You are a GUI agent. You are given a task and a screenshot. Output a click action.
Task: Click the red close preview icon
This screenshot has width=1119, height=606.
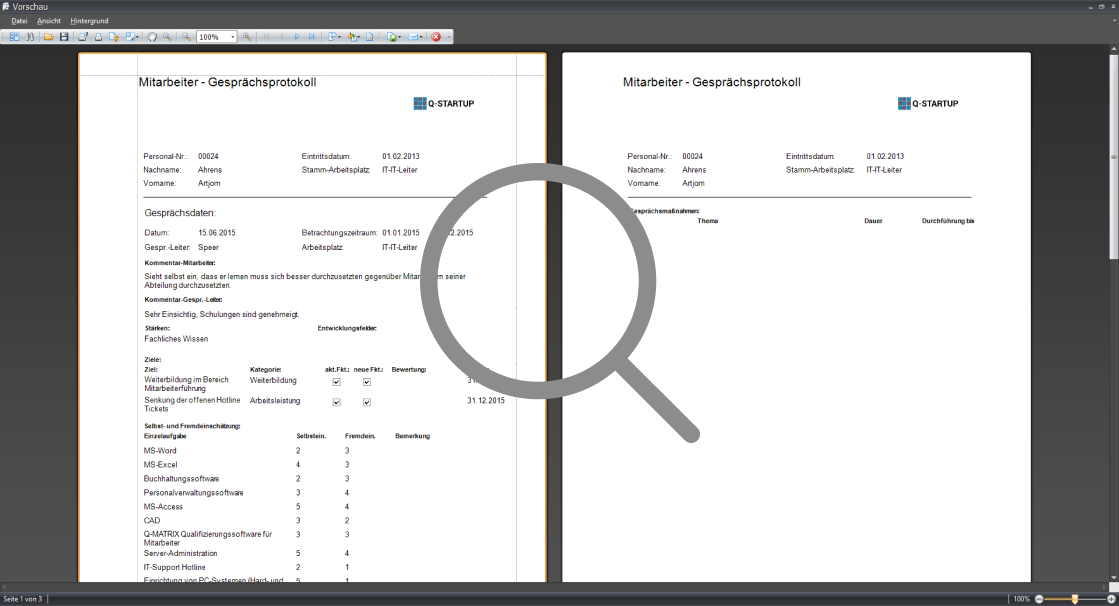436,37
